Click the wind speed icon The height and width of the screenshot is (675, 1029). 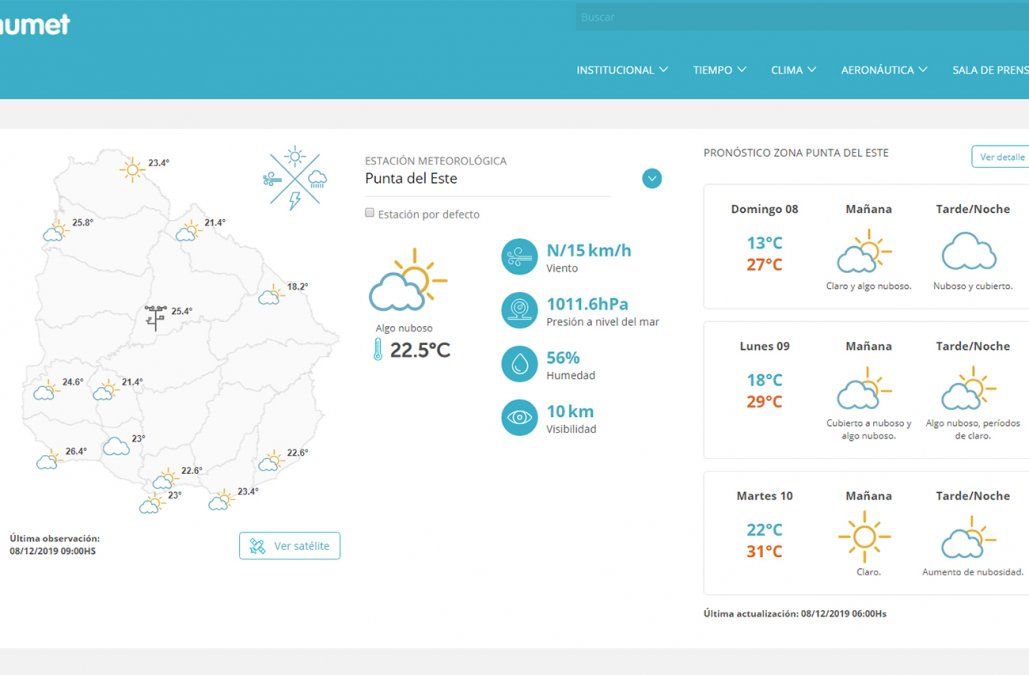tap(519, 257)
